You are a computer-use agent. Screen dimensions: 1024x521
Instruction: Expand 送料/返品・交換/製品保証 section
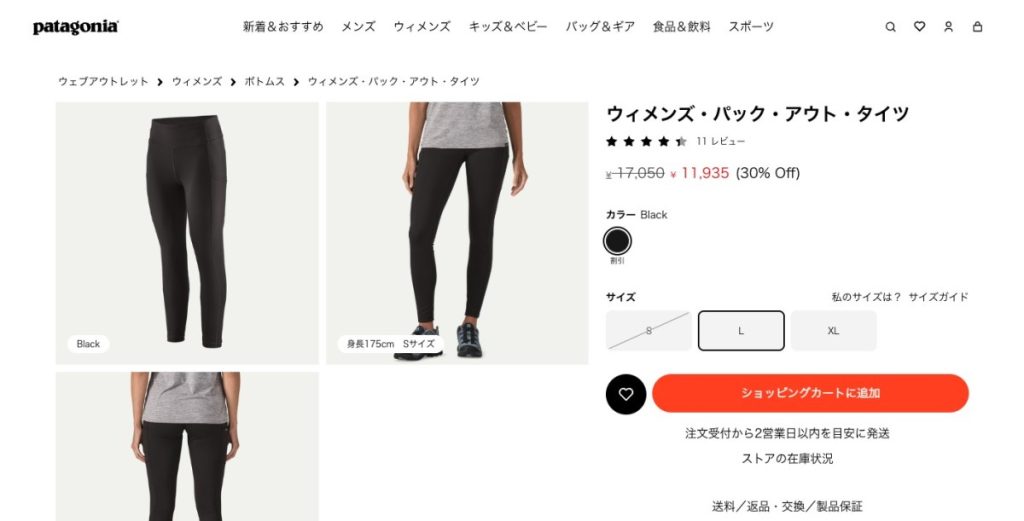click(x=787, y=506)
